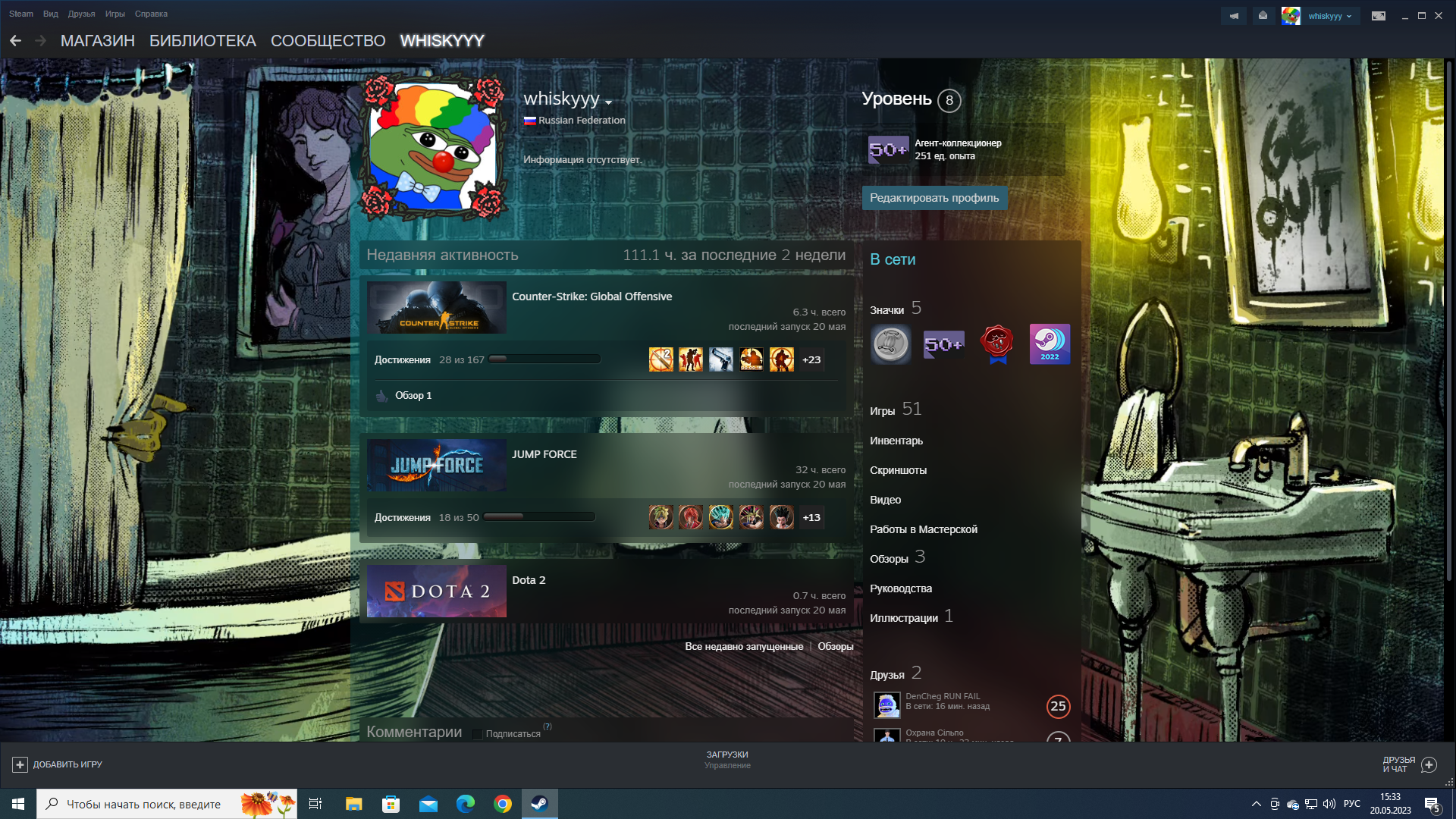Open Microsoft Edge from the taskbar
Viewport: 1456px width, 819px height.
465,804
